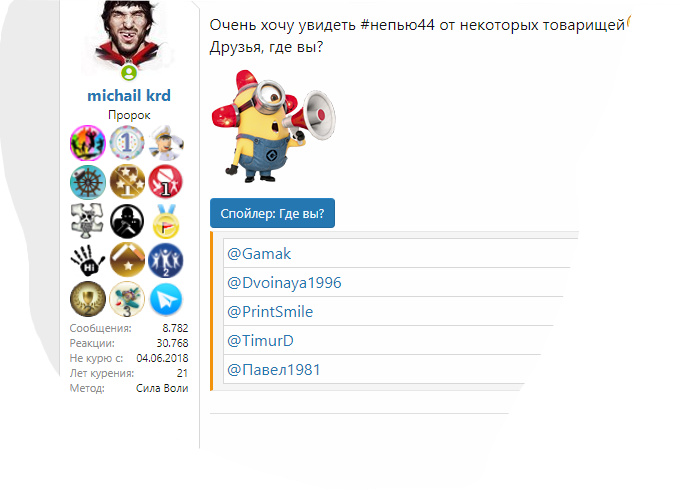The height and width of the screenshot is (490, 685).
Task: Click the @Павел1981 user mention
Action: [x=273, y=370]
